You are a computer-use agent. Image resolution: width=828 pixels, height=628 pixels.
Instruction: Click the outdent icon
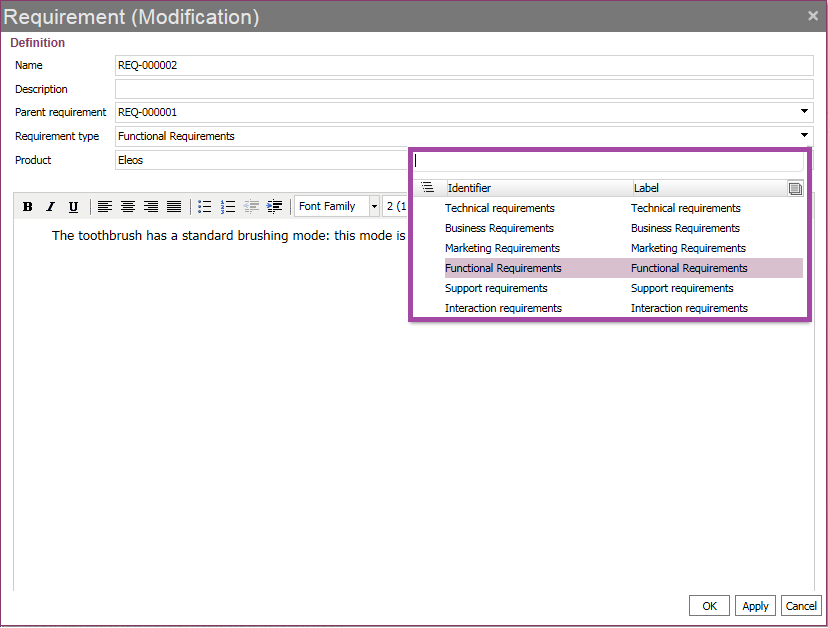(x=251, y=207)
